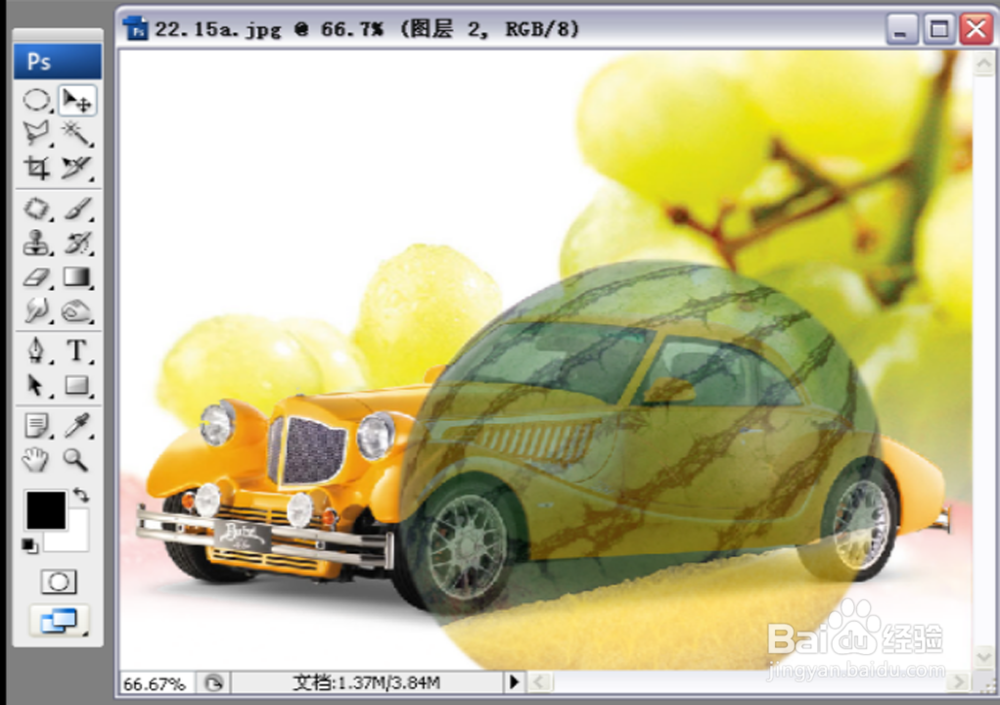Choose the Polygonal Lasso tool
1000x705 pixels.
click(37, 133)
